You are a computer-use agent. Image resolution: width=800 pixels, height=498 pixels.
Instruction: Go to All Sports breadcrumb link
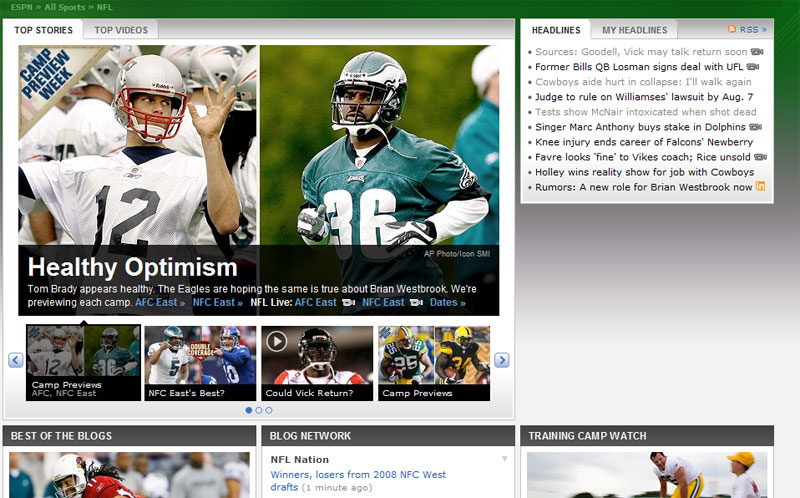coord(64,7)
